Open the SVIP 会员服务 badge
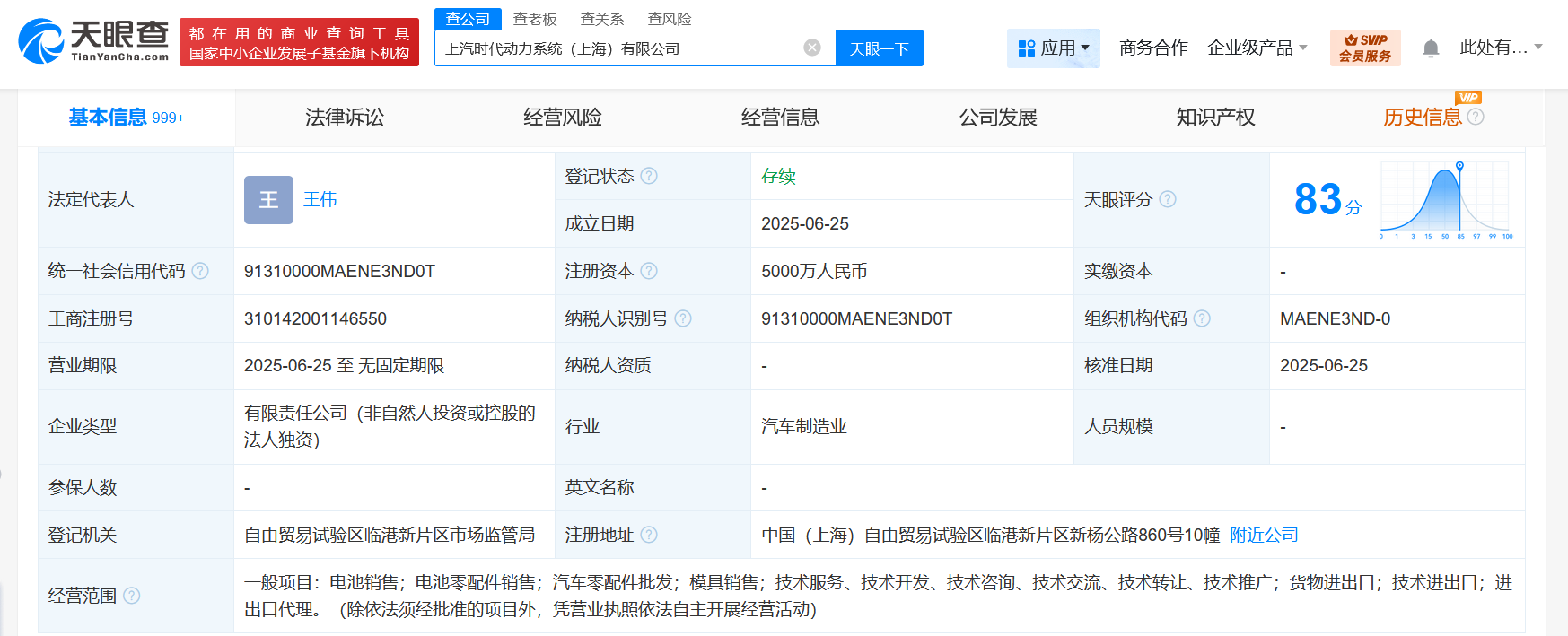The image size is (1568, 636). coord(1365,48)
